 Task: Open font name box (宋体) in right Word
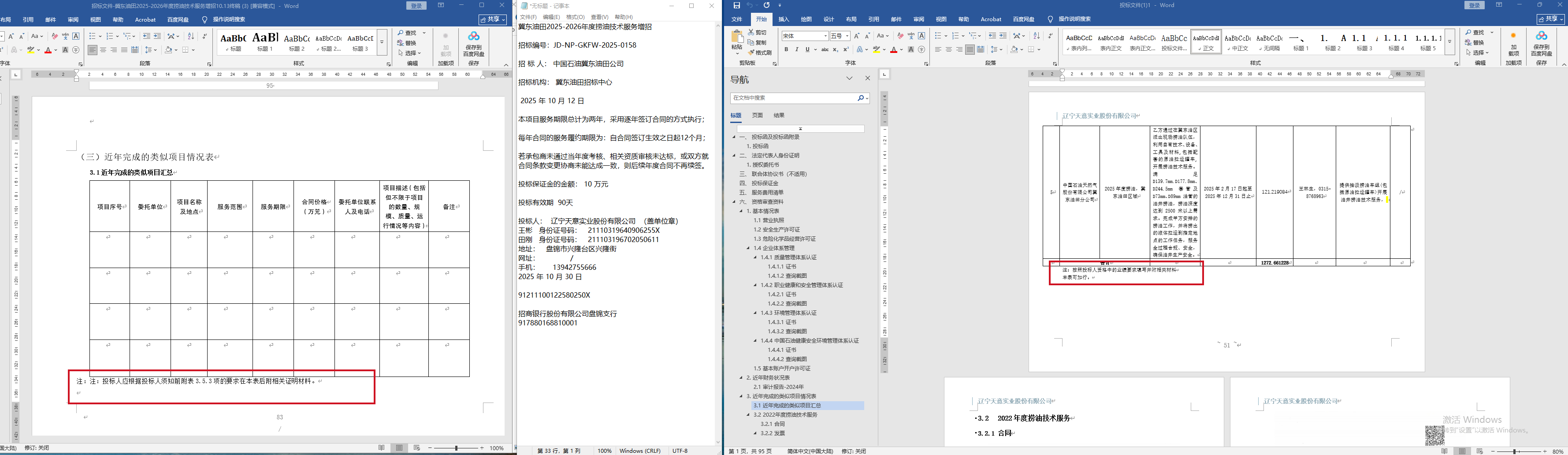805,36
